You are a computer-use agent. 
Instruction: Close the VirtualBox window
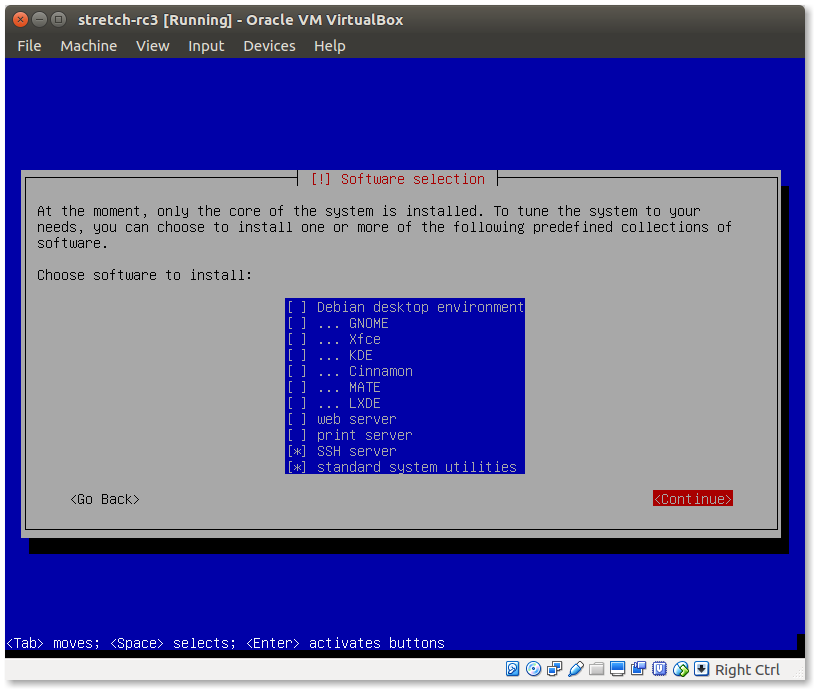point(20,20)
